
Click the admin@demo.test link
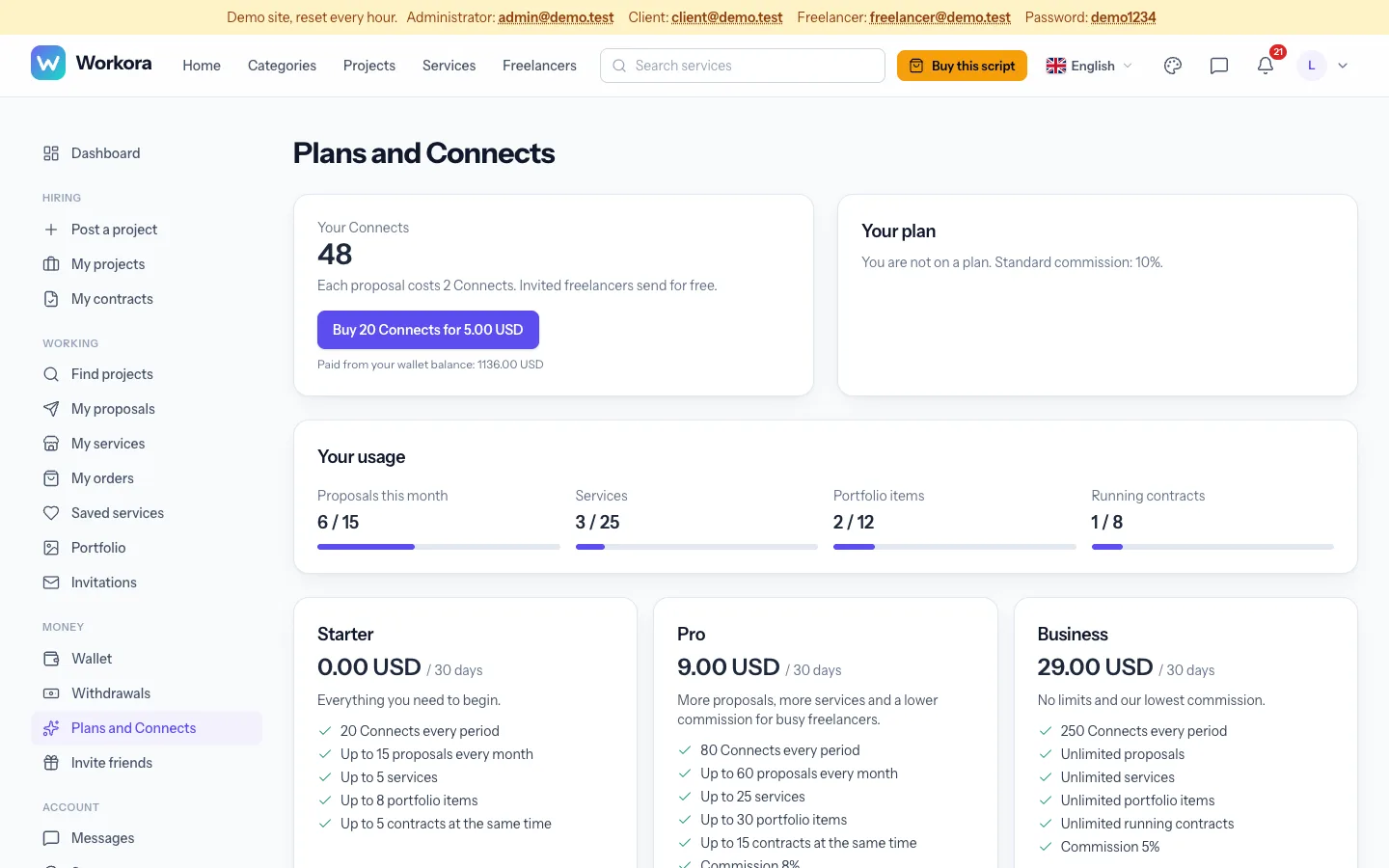(x=556, y=17)
